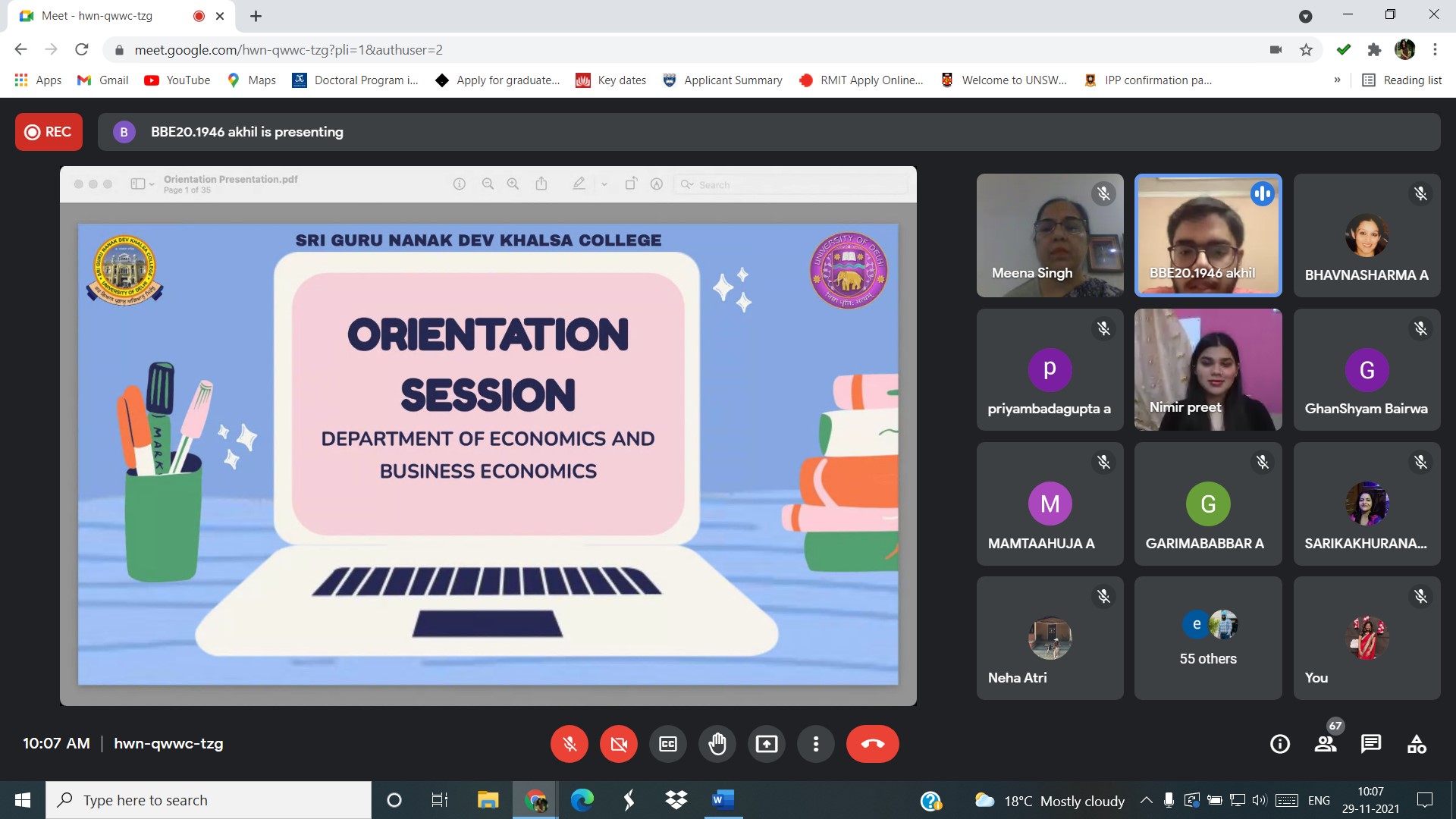This screenshot has height=819, width=1456.
Task: Raise hand in the meeting
Action: pyautogui.click(x=717, y=744)
